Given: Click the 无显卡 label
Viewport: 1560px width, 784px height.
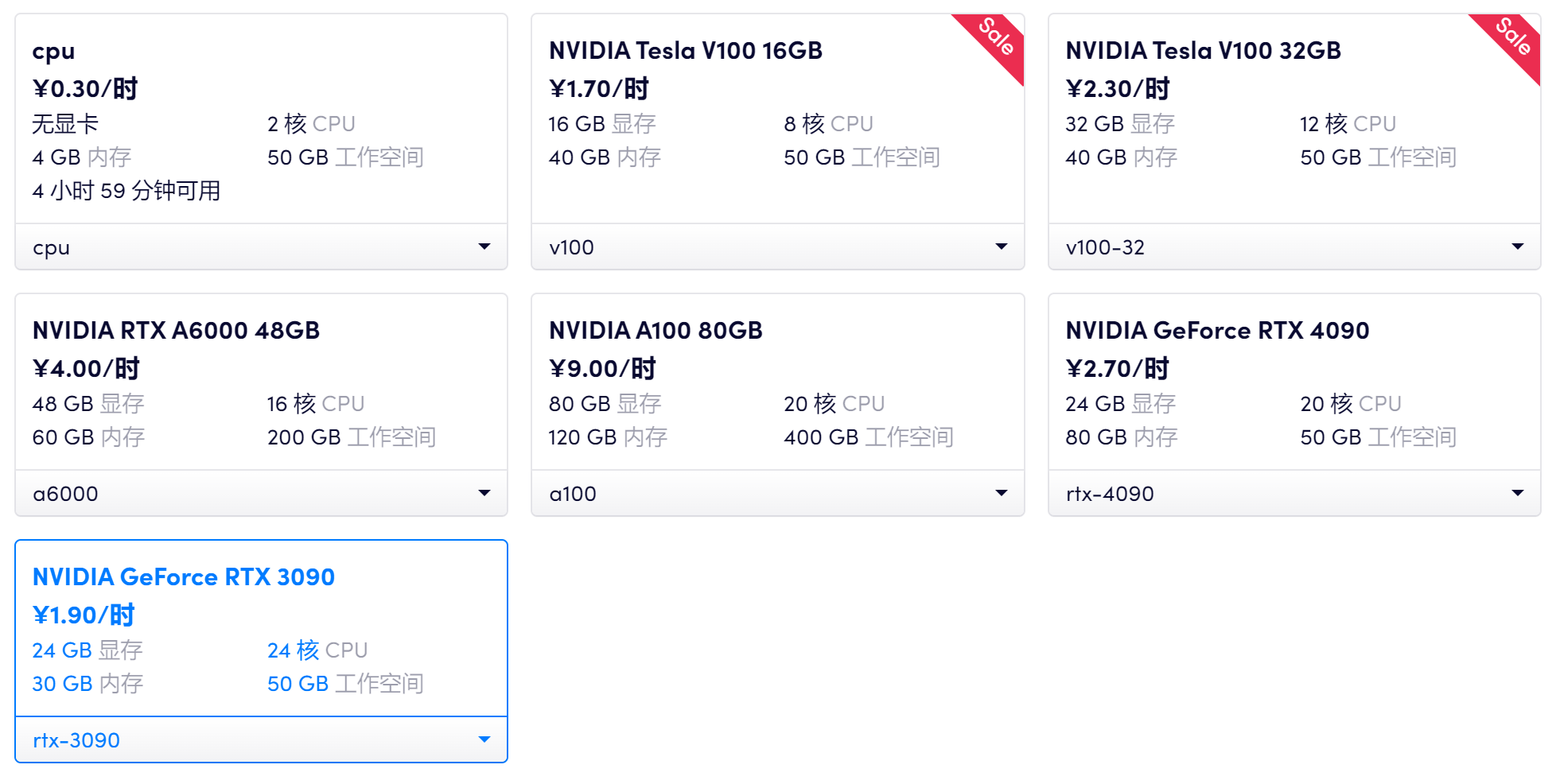Looking at the screenshot, I should pos(65,124).
